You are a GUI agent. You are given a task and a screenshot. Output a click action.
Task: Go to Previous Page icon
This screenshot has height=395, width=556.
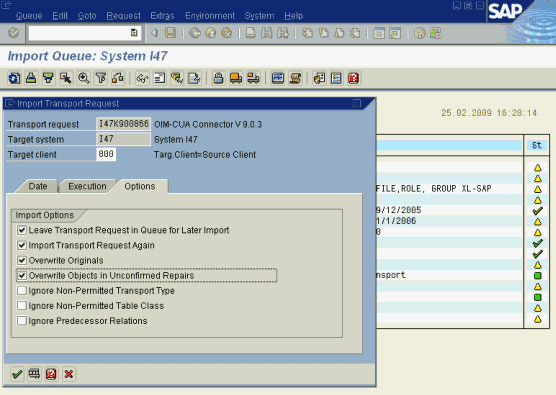click(x=323, y=33)
